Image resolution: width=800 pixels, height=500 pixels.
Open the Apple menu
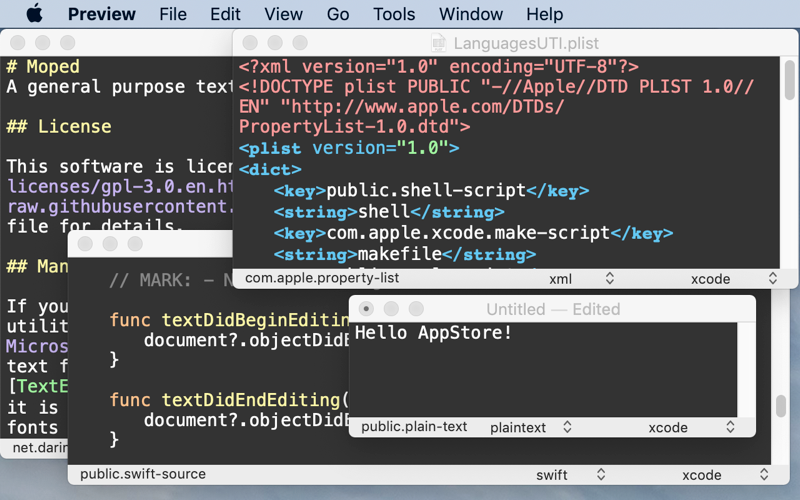(x=34, y=14)
